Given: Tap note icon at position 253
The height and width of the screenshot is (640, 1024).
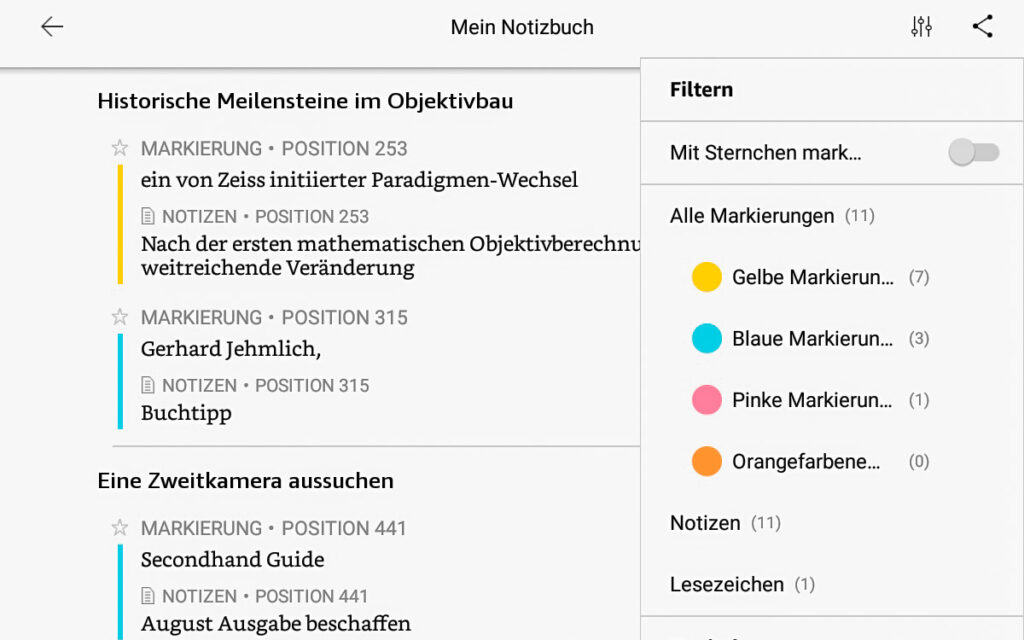Looking at the screenshot, I should tap(149, 217).
